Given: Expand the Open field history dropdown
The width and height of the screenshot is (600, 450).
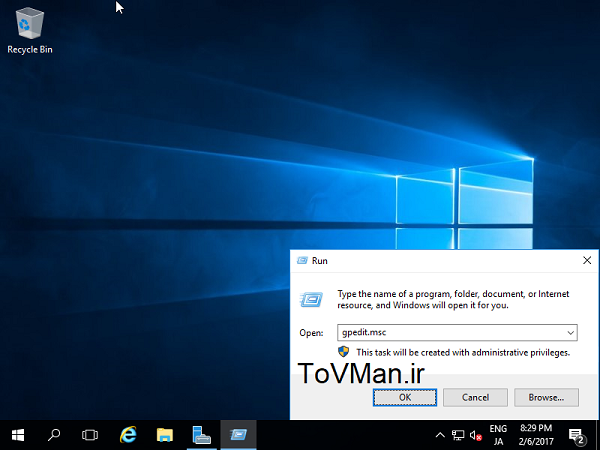Looking at the screenshot, I should pos(571,333).
